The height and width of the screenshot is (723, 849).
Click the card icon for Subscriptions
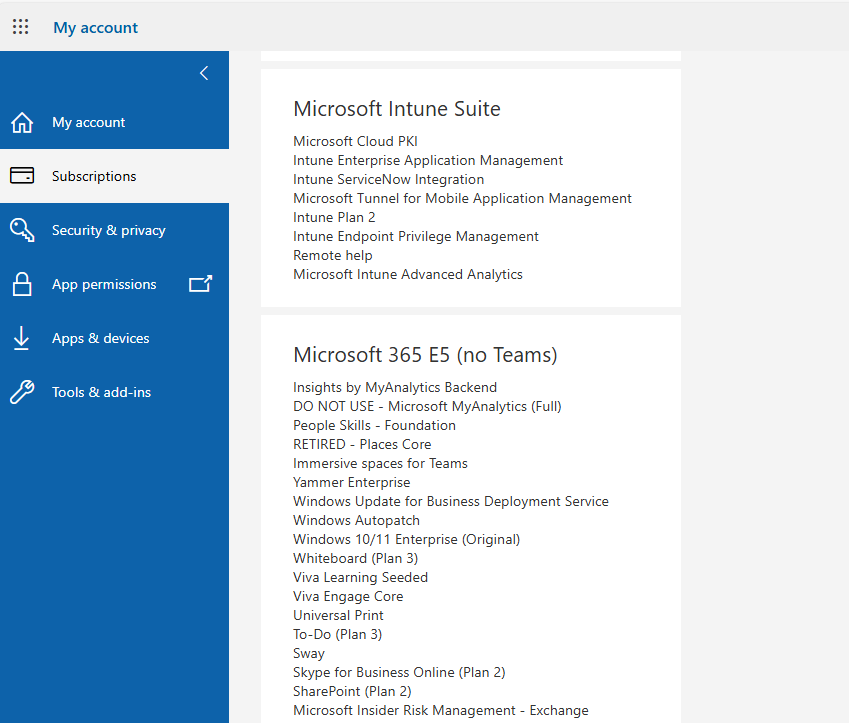22,176
